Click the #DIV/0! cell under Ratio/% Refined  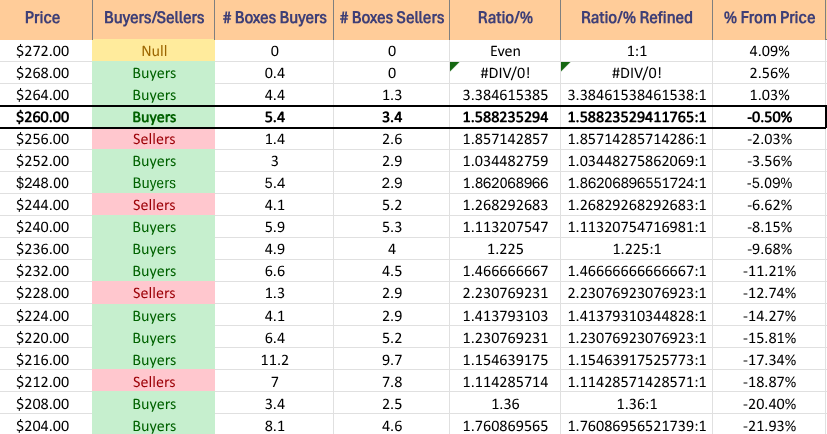[x=635, y=72]
